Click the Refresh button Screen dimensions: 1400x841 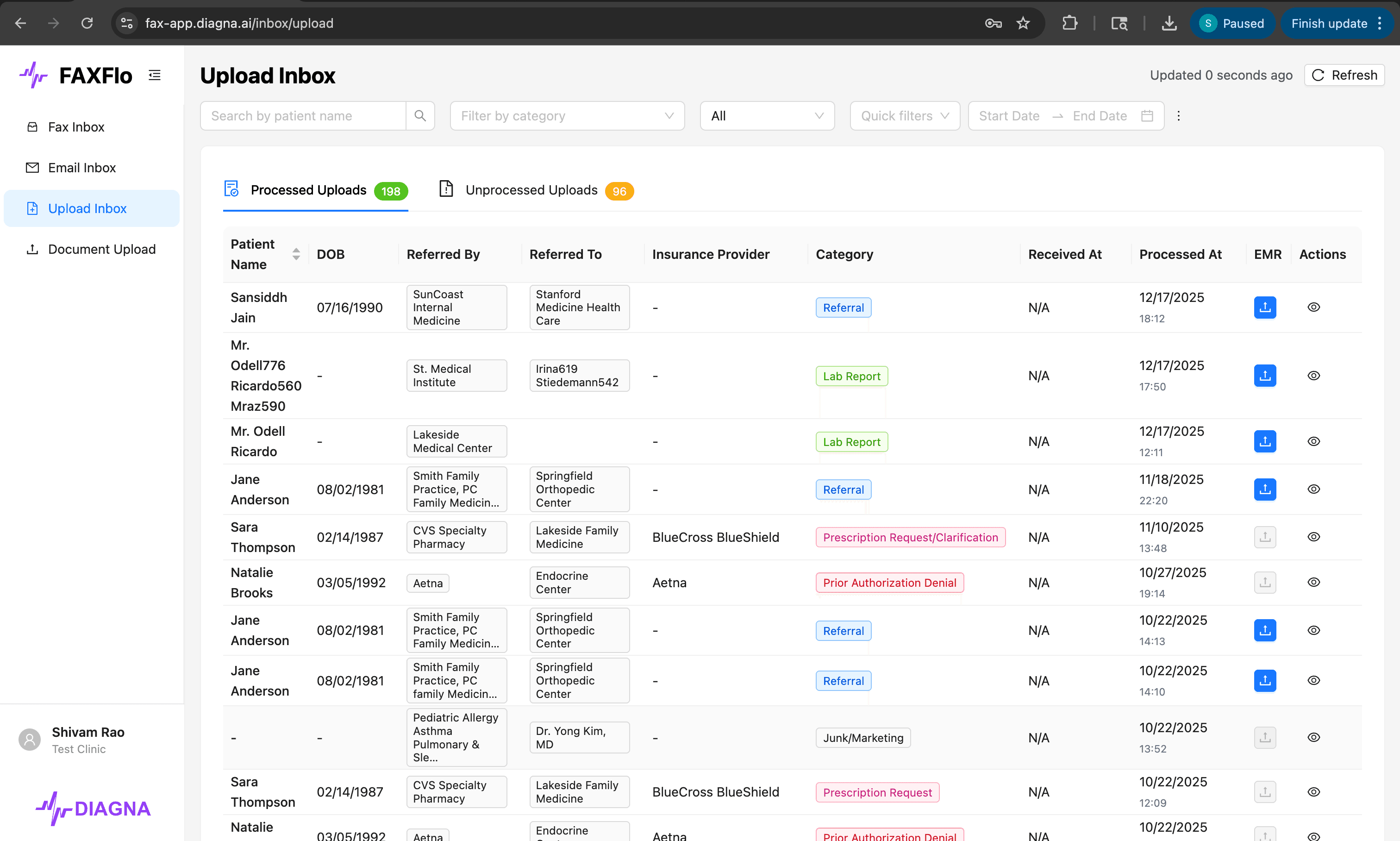pyautogui.click(x=1344, y=75)
